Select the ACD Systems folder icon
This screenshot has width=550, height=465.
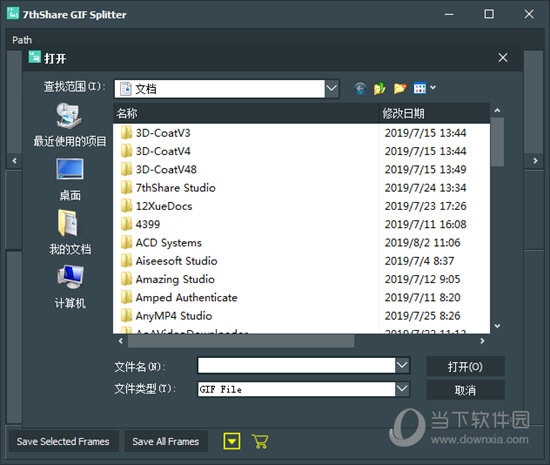pos(126,242)
